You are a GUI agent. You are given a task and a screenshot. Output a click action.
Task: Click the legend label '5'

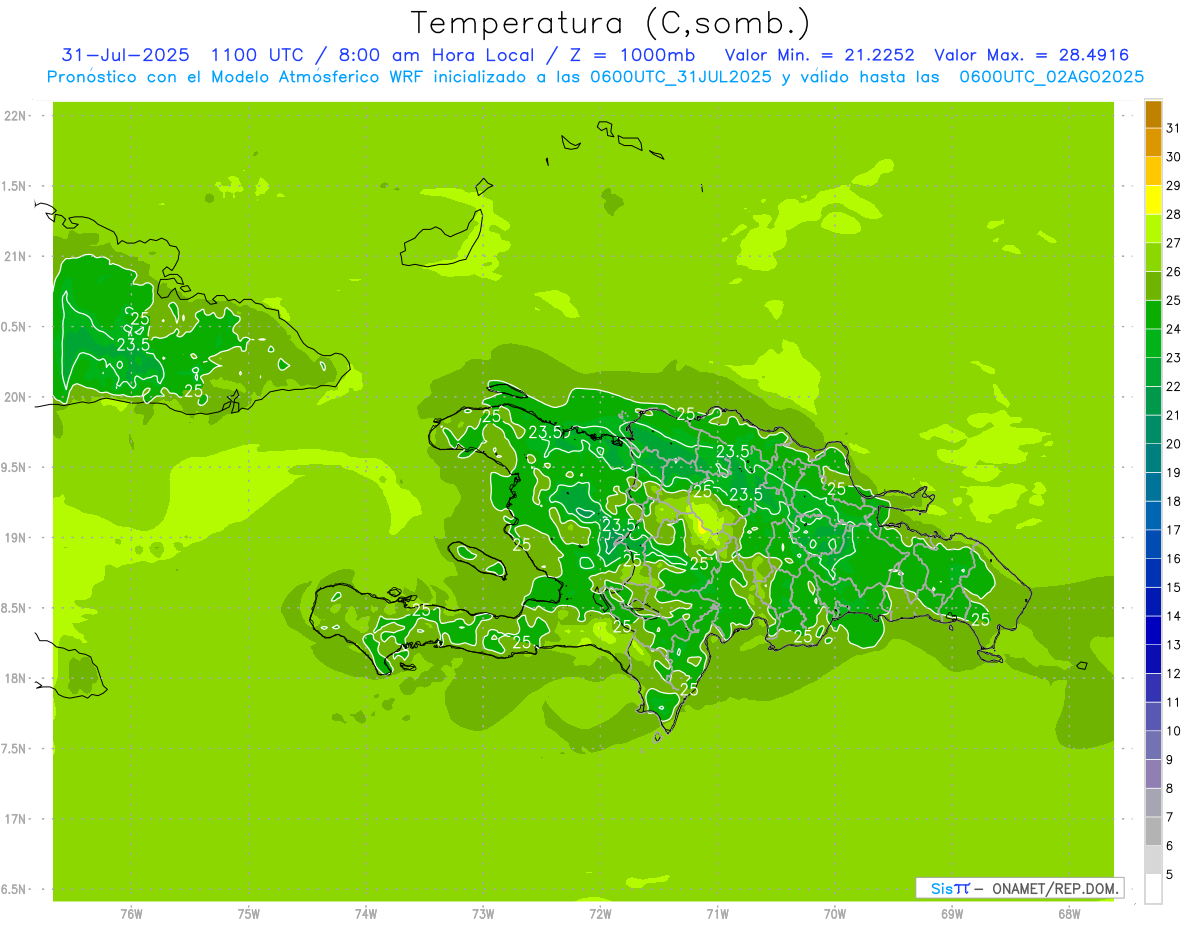tap(1170, 875)
